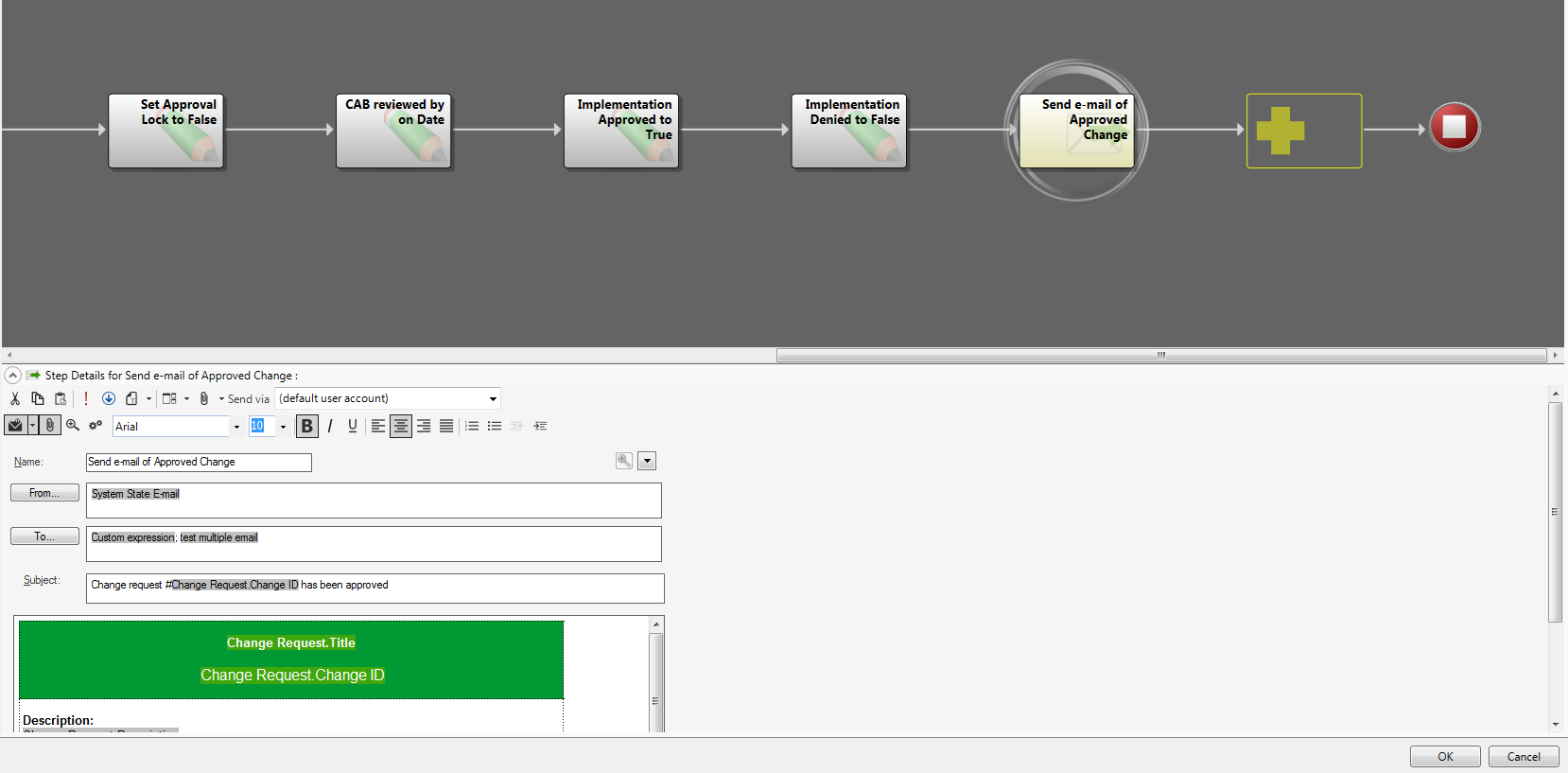Click the Paste clipboard icon
This screenshot has height=773, width=1568.
pos(61,398)
